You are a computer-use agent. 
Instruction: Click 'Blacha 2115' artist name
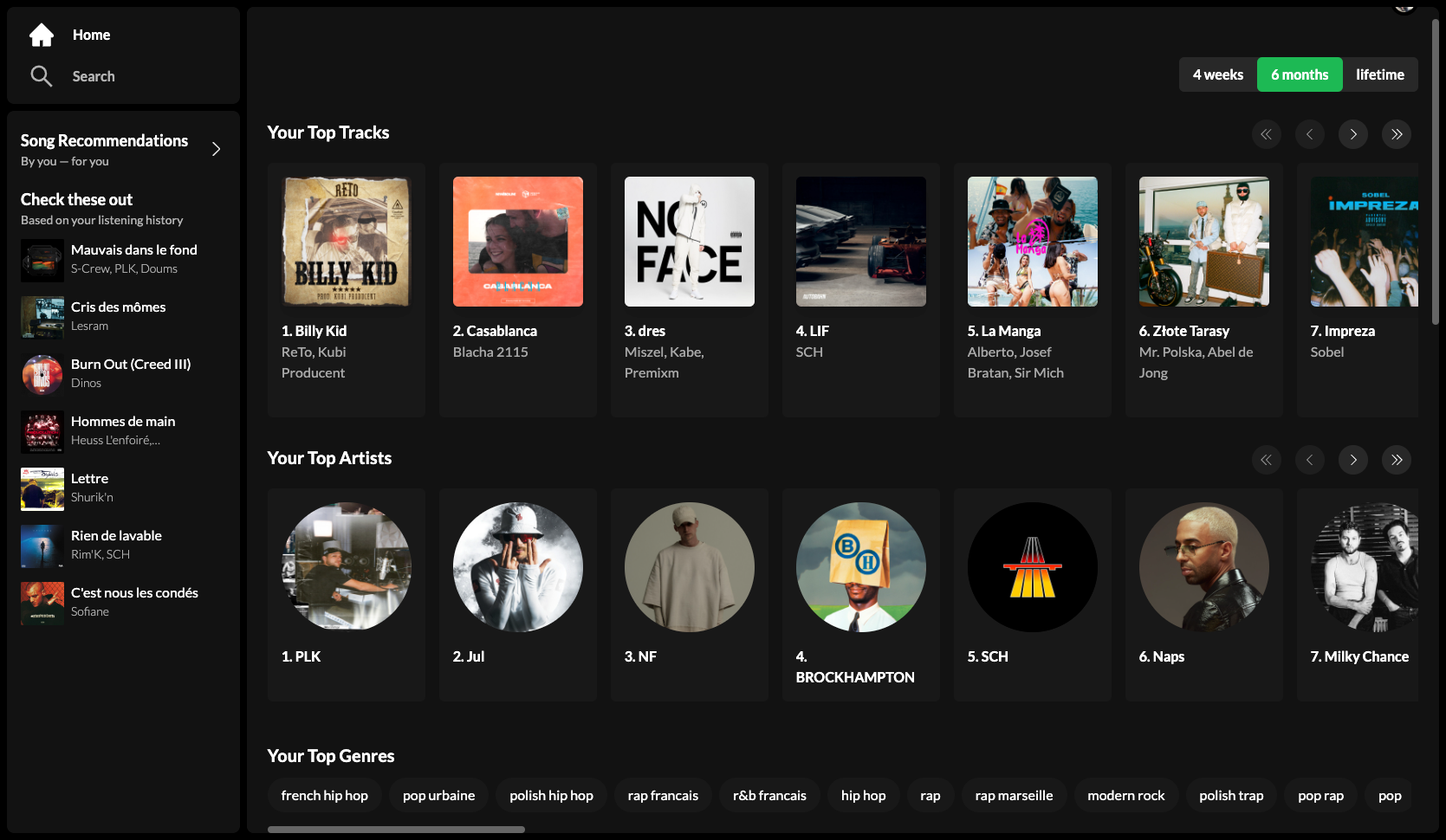coord(490,352)
